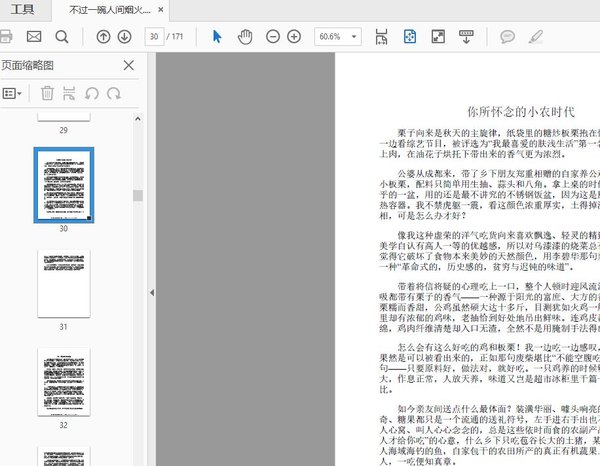Open the 60.6% zoom level dropdown
The image size is (600, 466).
(336, 37)
